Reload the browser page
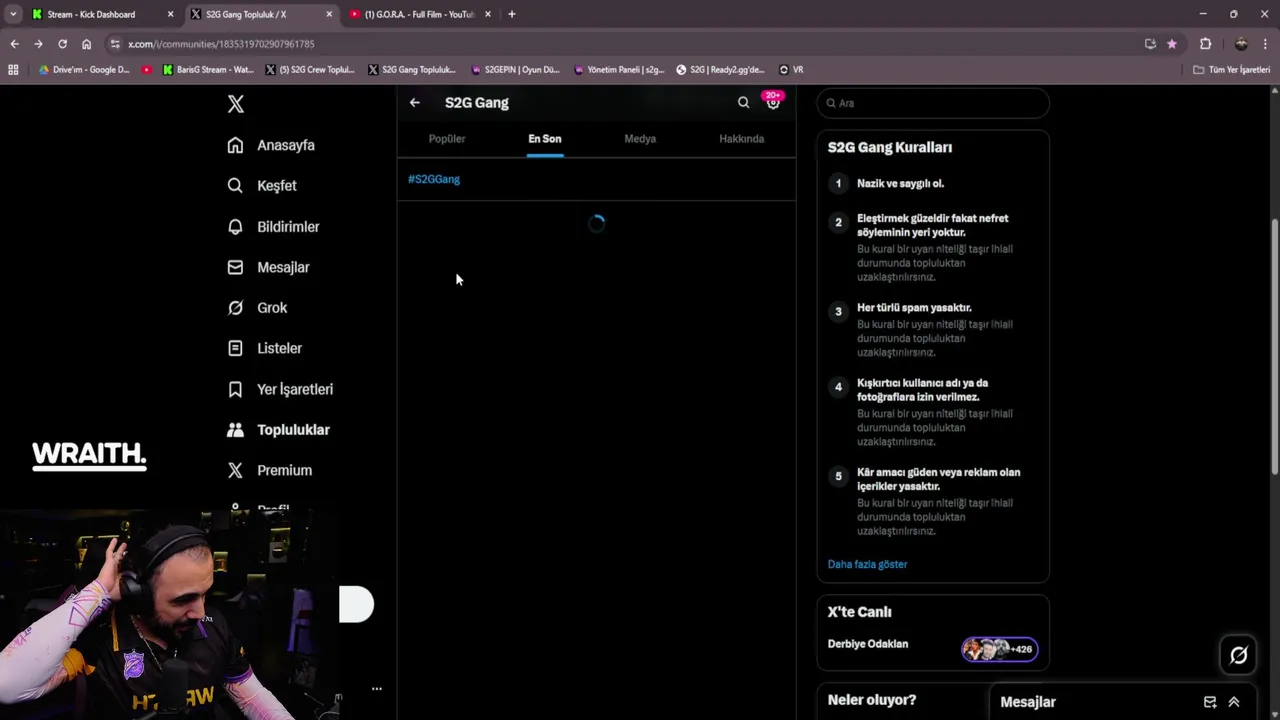The width and height of the screenshot is (1280, 720). pyautogui.click(x=62, y=44)
